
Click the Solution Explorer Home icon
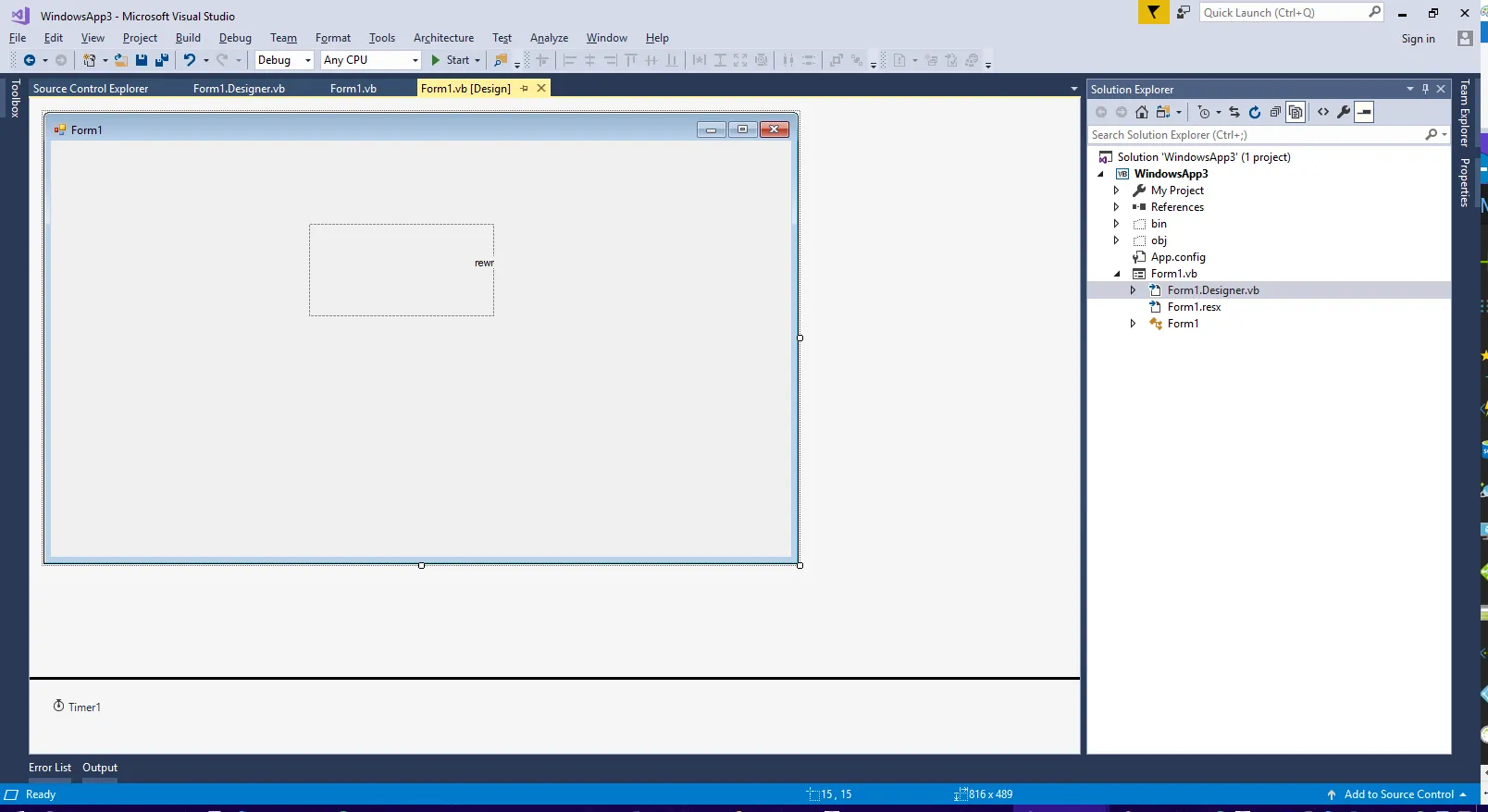tap(1142, 112)
